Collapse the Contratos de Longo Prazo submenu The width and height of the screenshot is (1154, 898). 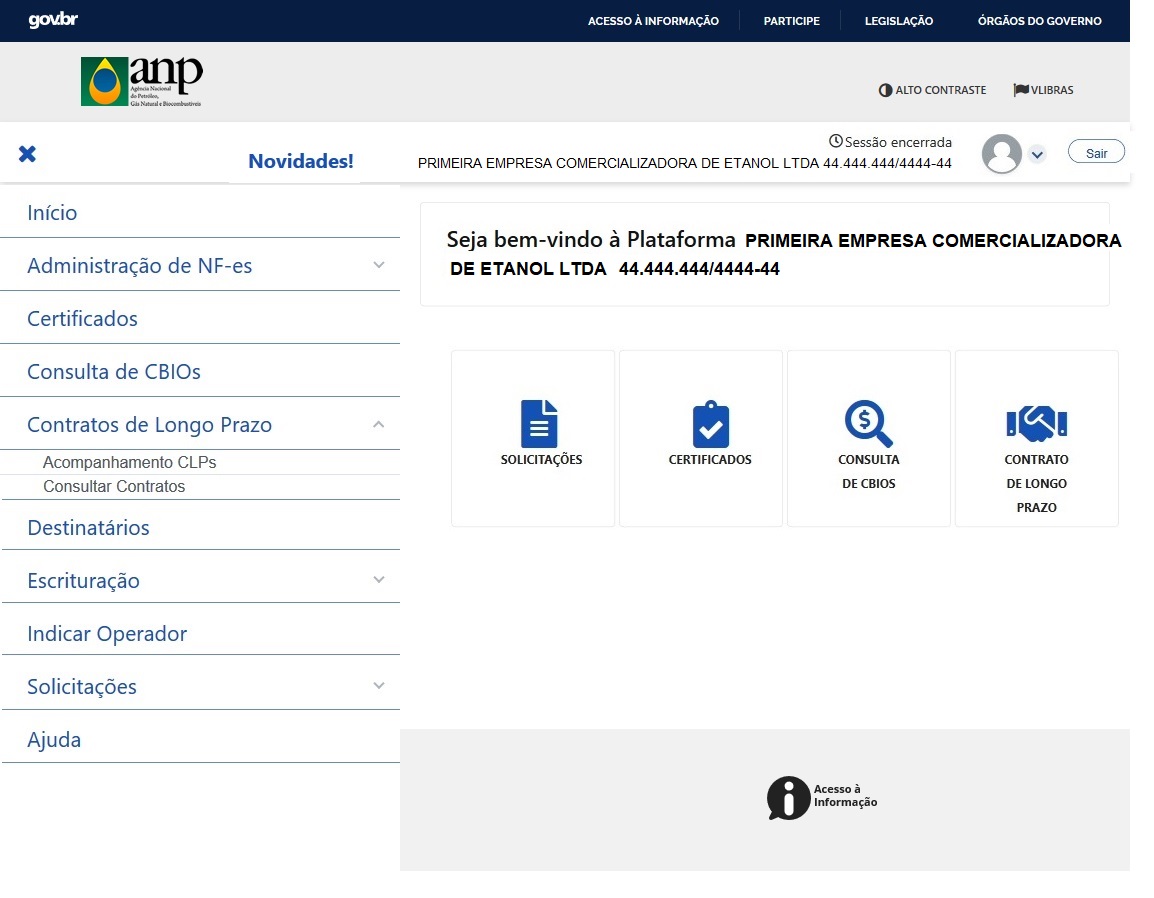(378, 424)
